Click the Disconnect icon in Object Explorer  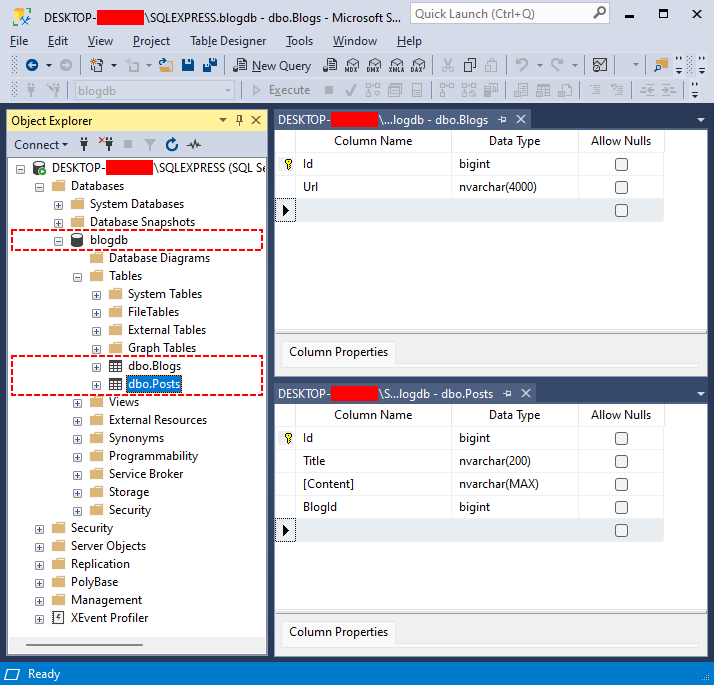coord(107,144)
